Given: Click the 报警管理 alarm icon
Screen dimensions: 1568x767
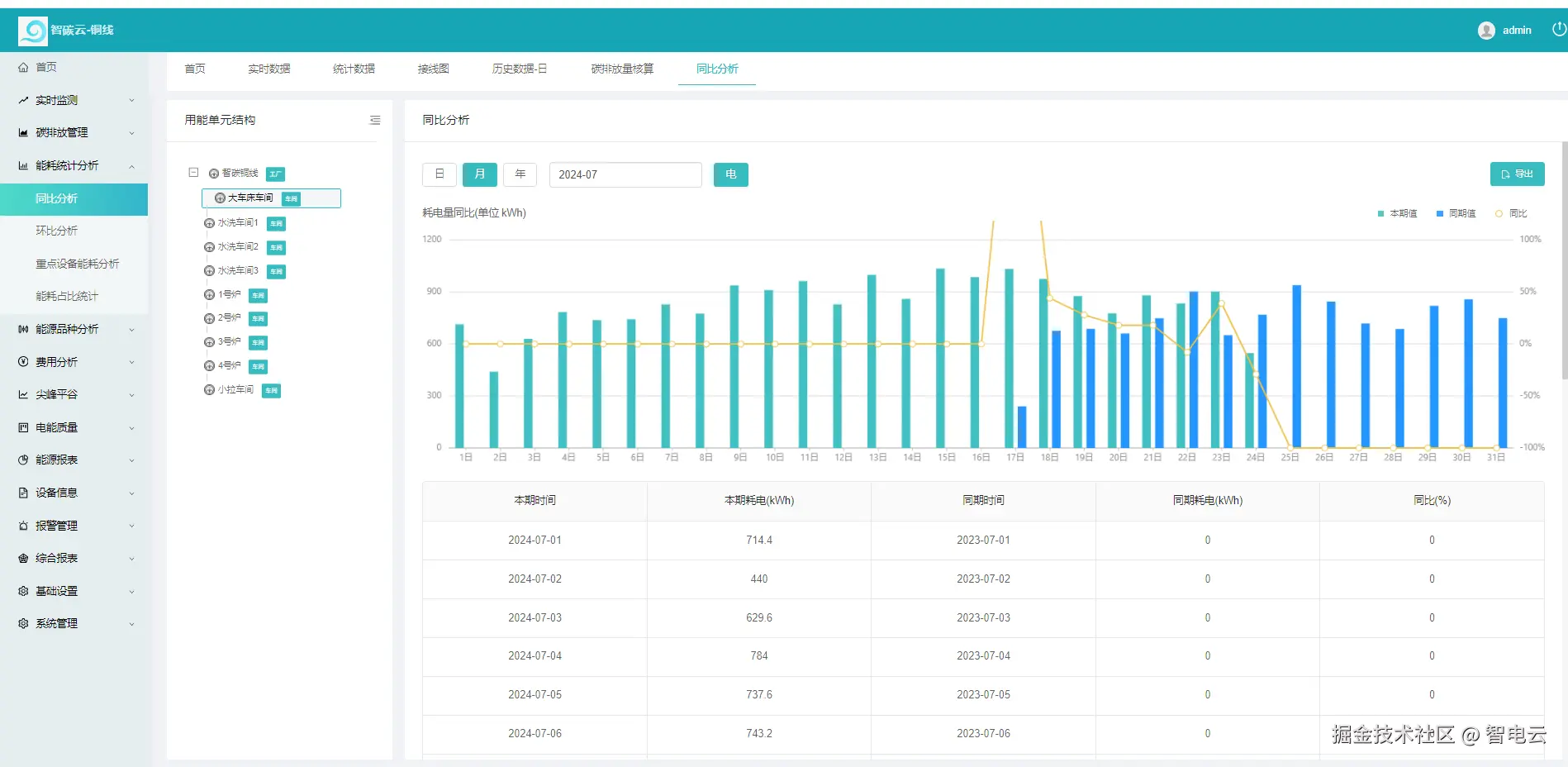Looking at the screenshot, I should point(23,526).
